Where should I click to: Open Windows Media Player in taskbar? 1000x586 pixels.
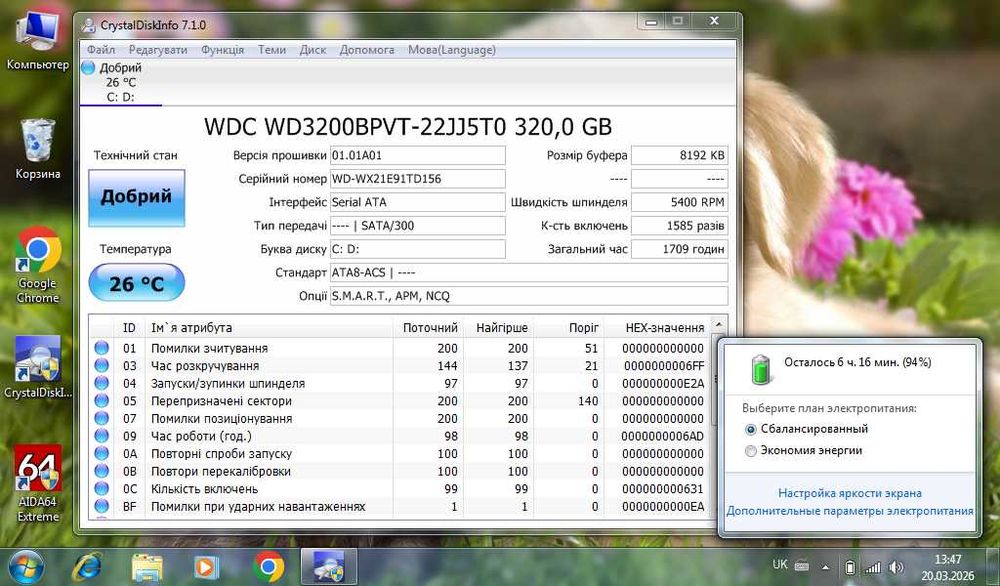[x=205, y=567]
